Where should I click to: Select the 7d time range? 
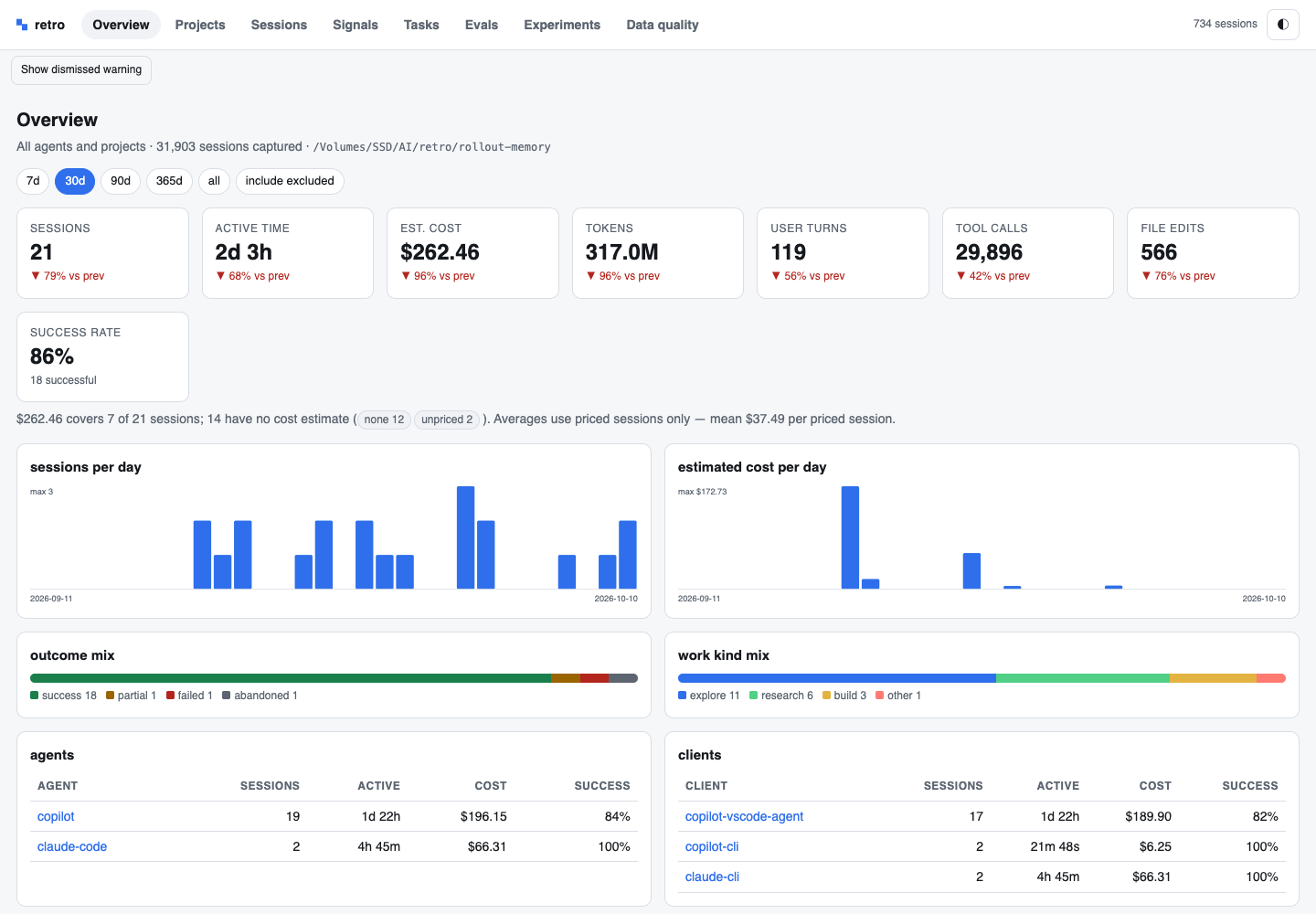(x=33, y=181)
